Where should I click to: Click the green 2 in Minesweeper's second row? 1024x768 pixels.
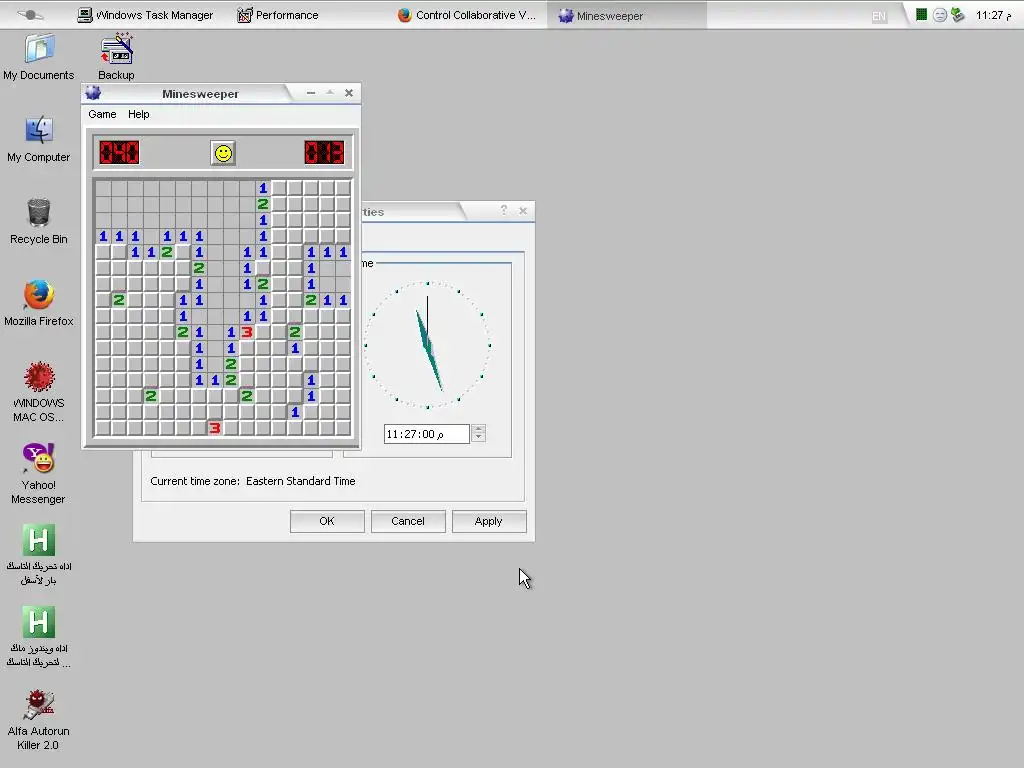[x=263, y=204]
